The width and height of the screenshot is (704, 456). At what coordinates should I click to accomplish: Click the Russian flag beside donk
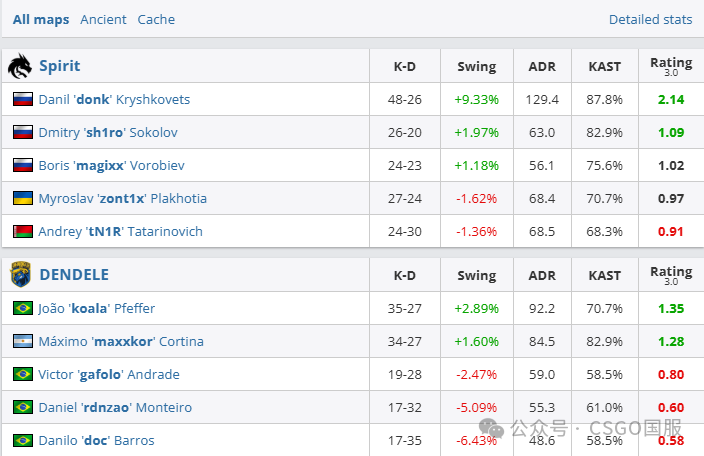point(23,99)
